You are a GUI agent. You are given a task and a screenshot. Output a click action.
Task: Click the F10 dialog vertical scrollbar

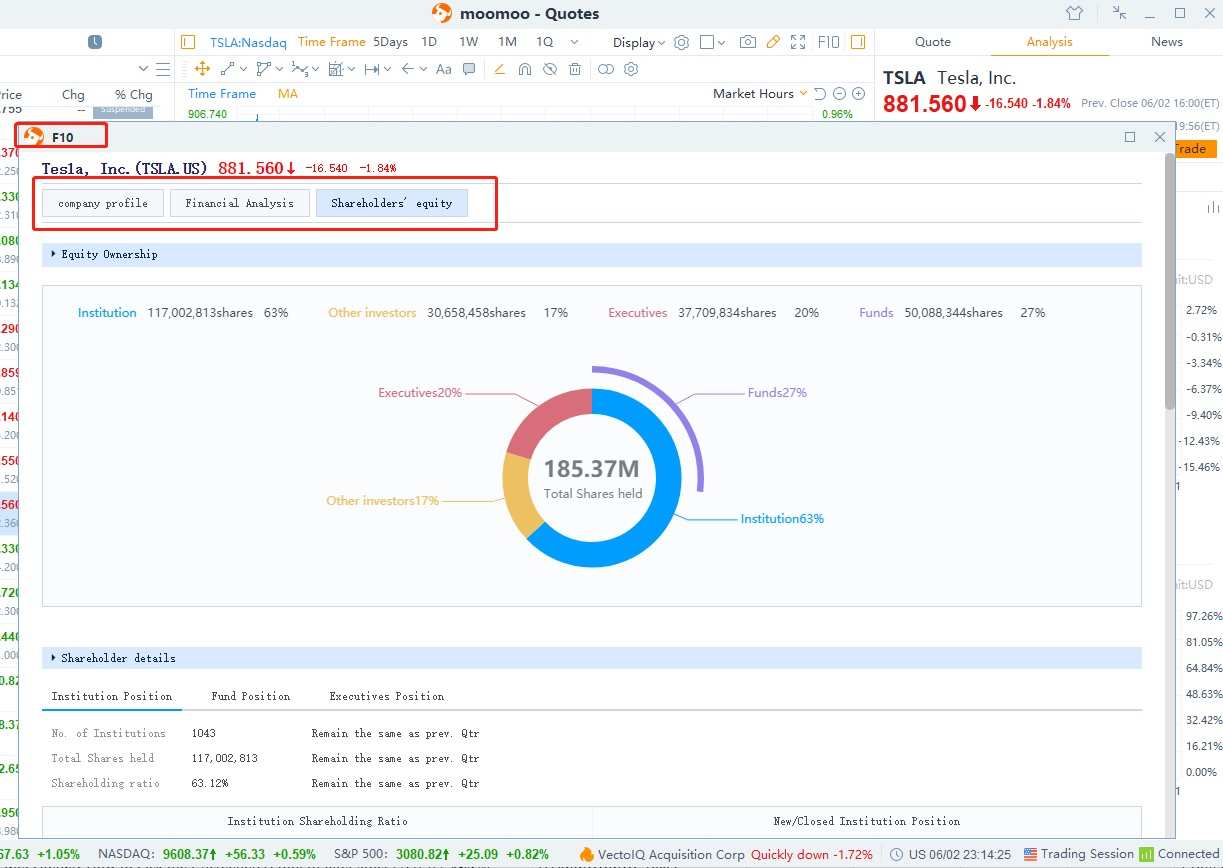(x=1169, y=280)
